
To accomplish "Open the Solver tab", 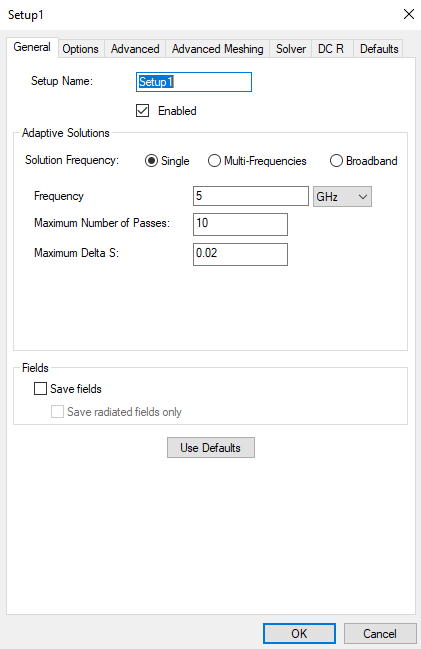I will (291, 49).
